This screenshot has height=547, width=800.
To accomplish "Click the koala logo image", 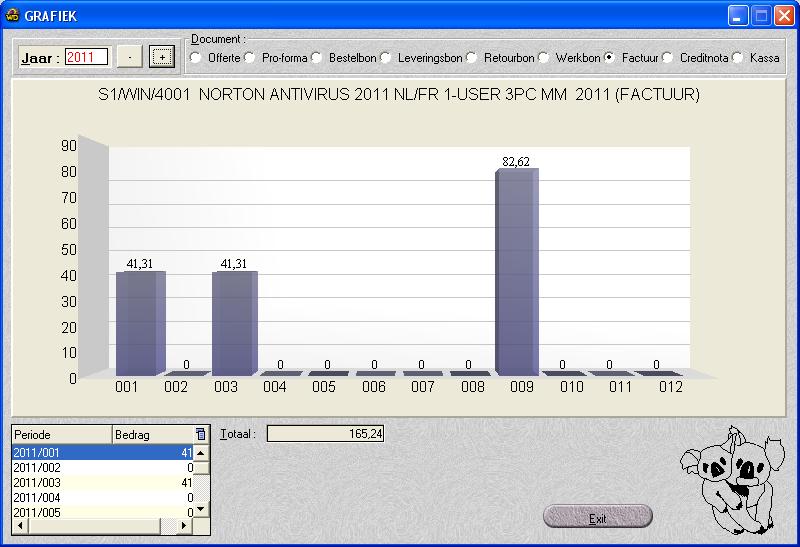I will pos(733,480).
